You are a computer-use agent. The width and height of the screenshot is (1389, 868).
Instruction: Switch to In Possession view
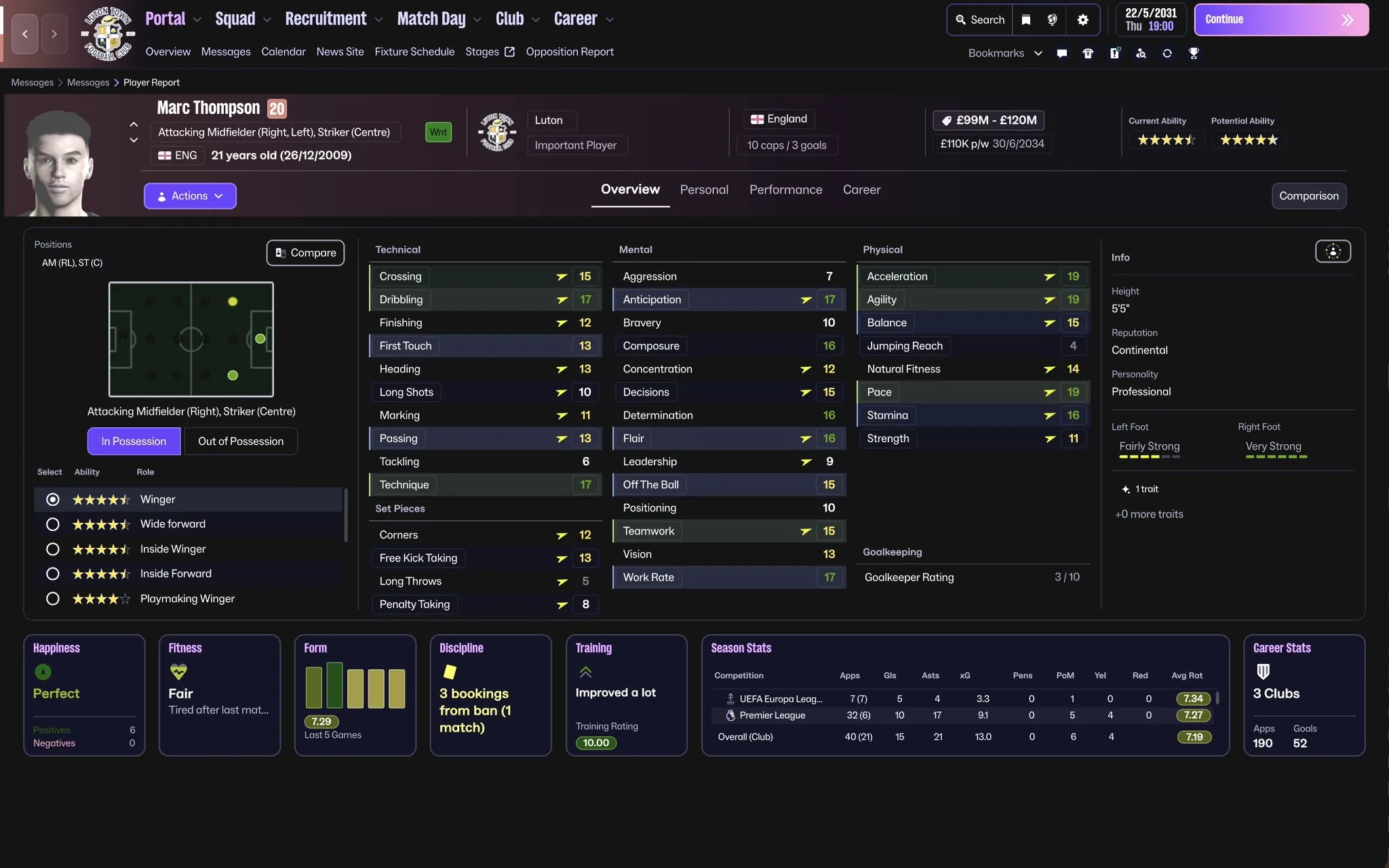(x=134, y=441)
